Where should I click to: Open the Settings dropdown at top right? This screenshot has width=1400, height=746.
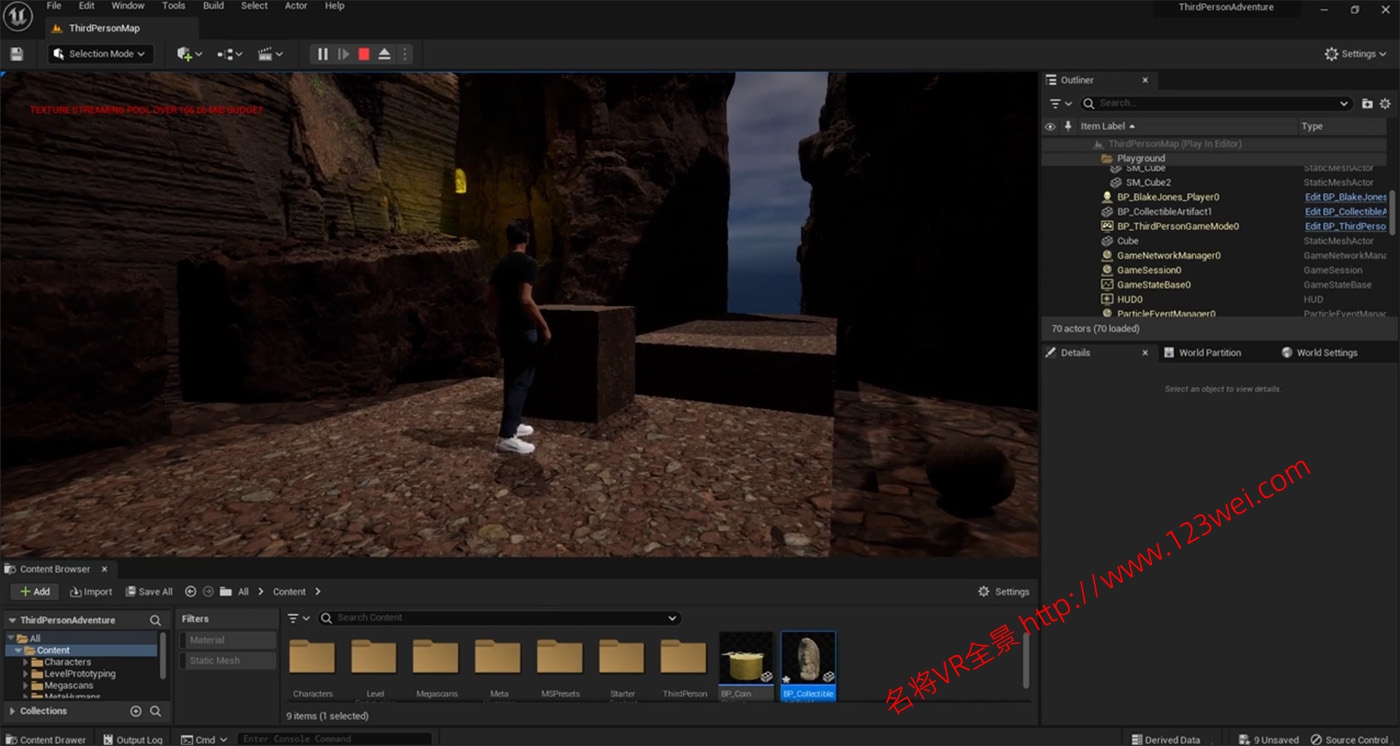pos(1355,54)
